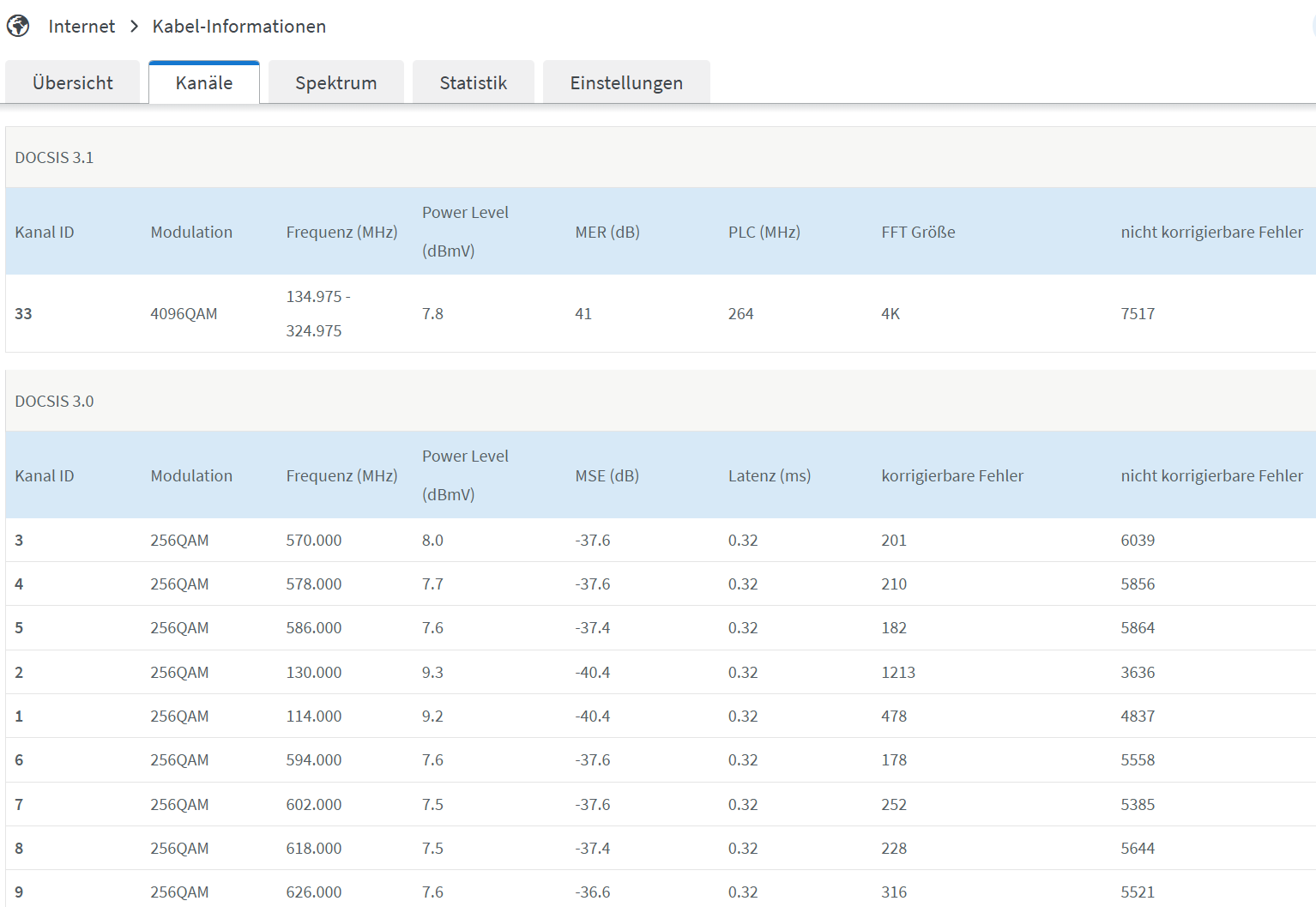Viewport: 1316px width, 907px height.
Task: Click frequency 594.000 cell
Action: pos(314,760)
